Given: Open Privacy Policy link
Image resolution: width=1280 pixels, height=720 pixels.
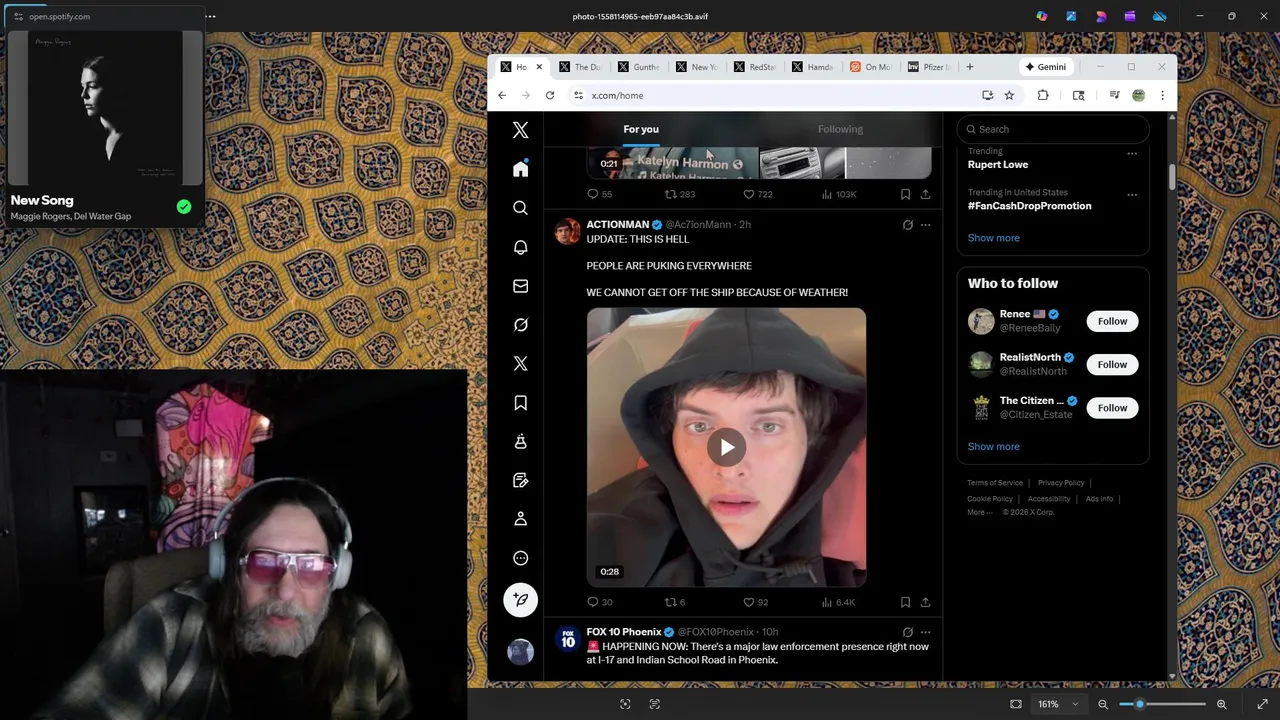Looking at the screenshot, I should point(1061,483).
